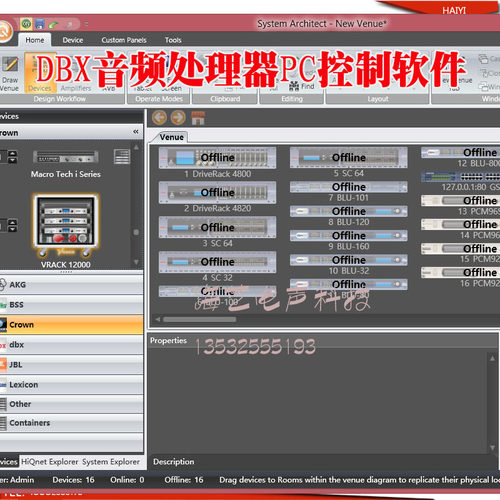The width and height of the screenshot is (500, 500).
Task: Click the up arrow of Crown list scrollbar
Action: point(136,147)
